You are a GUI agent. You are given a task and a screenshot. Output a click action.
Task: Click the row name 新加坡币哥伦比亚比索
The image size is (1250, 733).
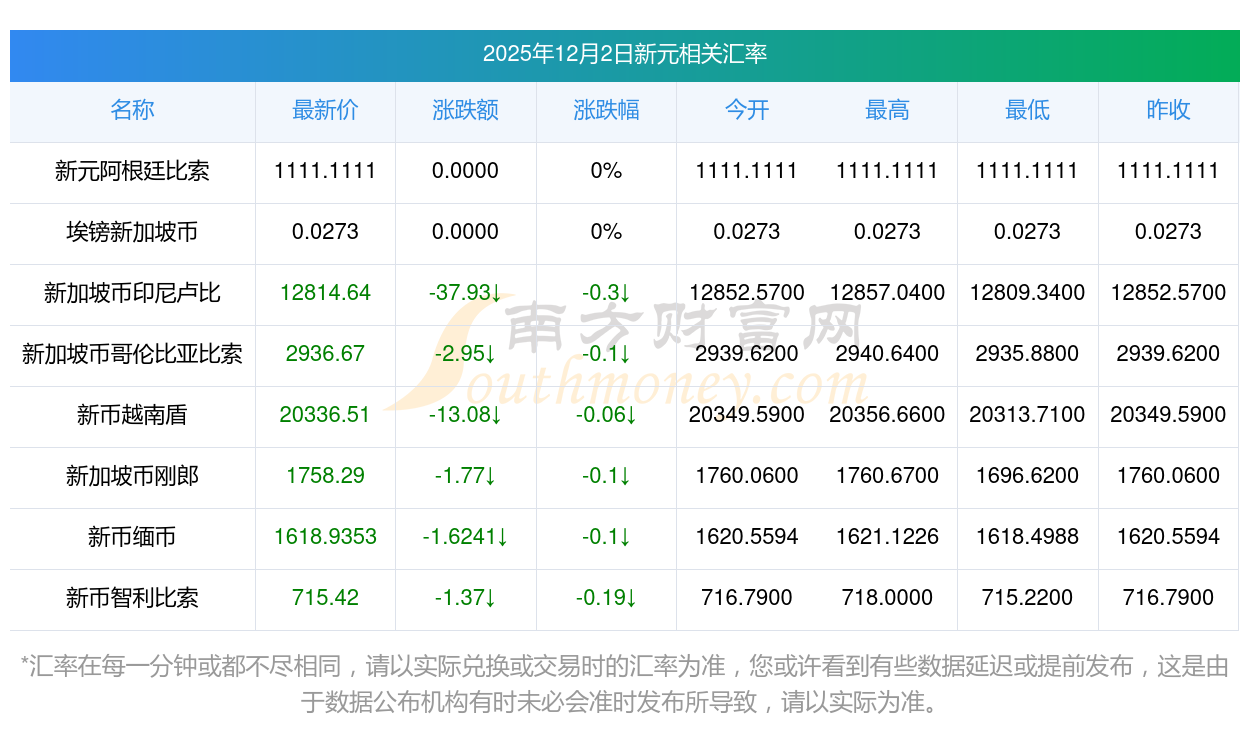click(132, 354)
